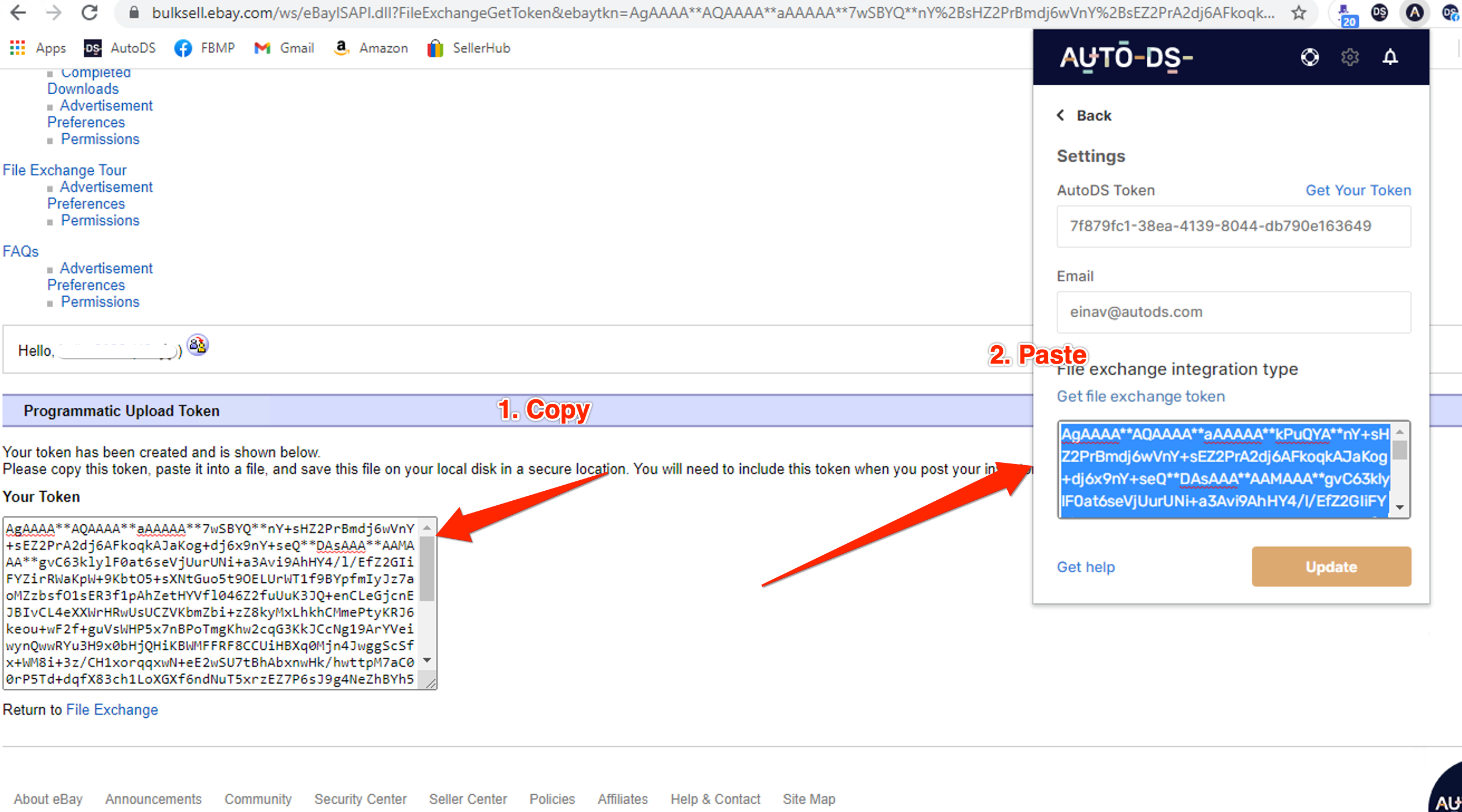The width and height of the screenshot is (1462, 812).
Task: Click the Email input field
Action: tap(1234, 312)
